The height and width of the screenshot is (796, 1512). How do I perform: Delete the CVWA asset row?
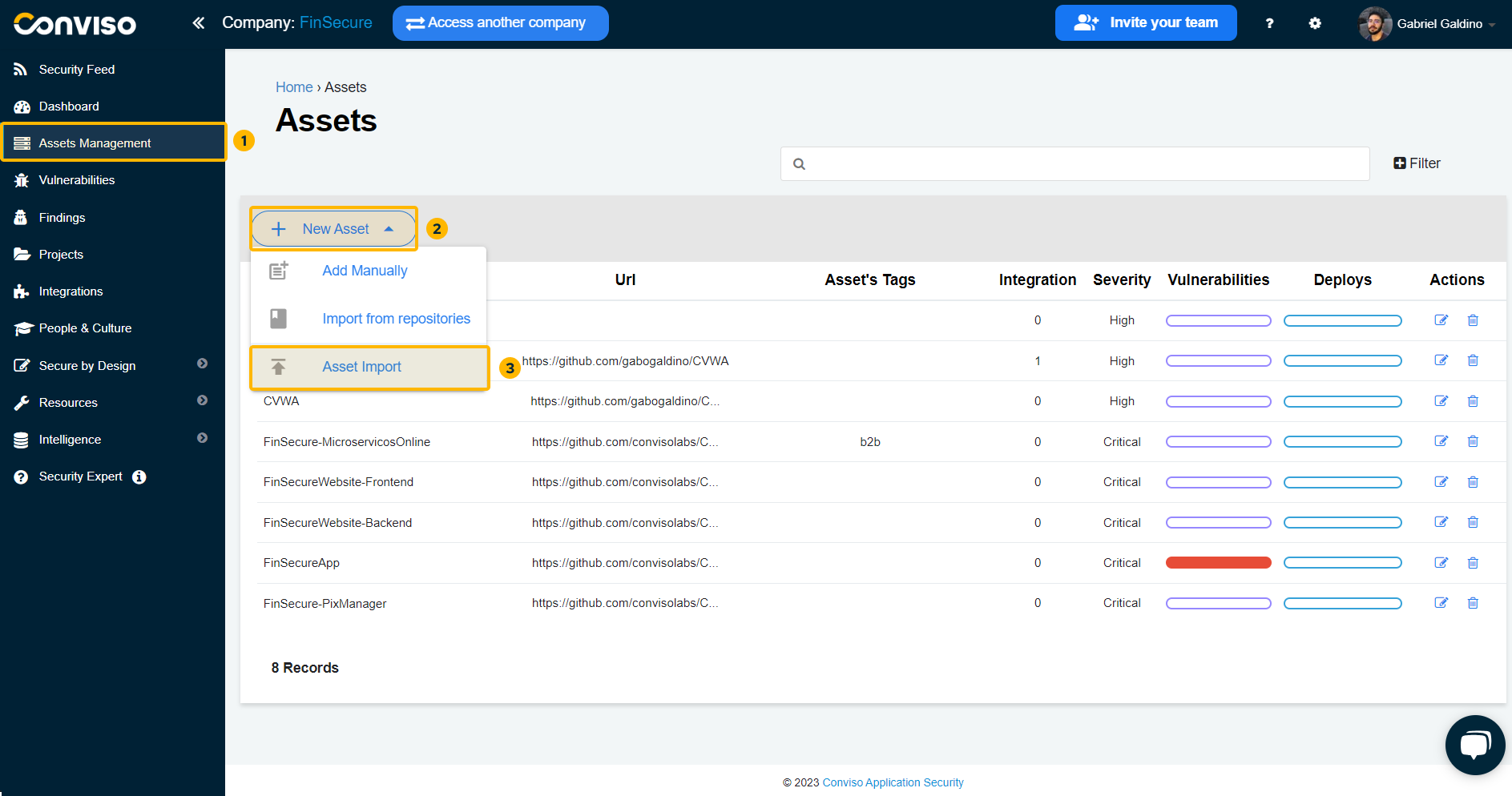[1473, 401]
